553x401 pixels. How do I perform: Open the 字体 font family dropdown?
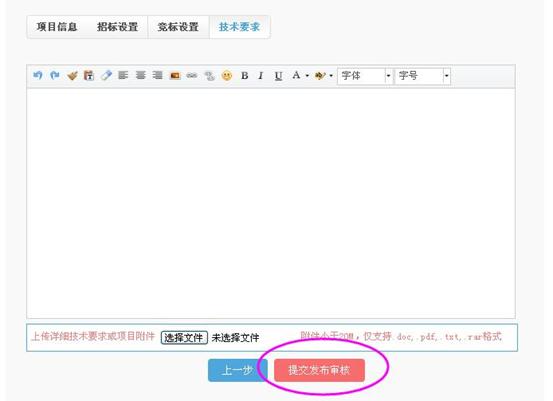(x=365, y=76)
